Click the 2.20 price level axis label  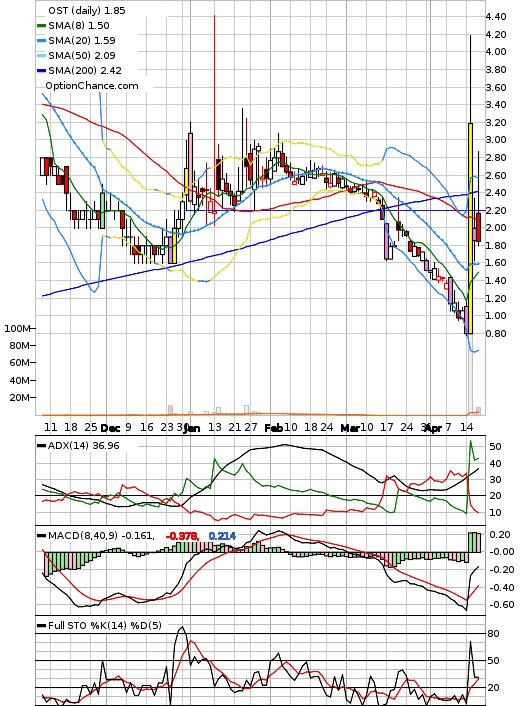tap(496, 210)
